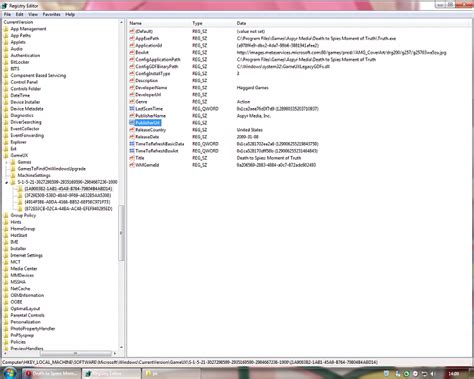474x379 pixels.
Task: Click the tree pane horizontal scrollbar thumb
Action: [76, 353]
